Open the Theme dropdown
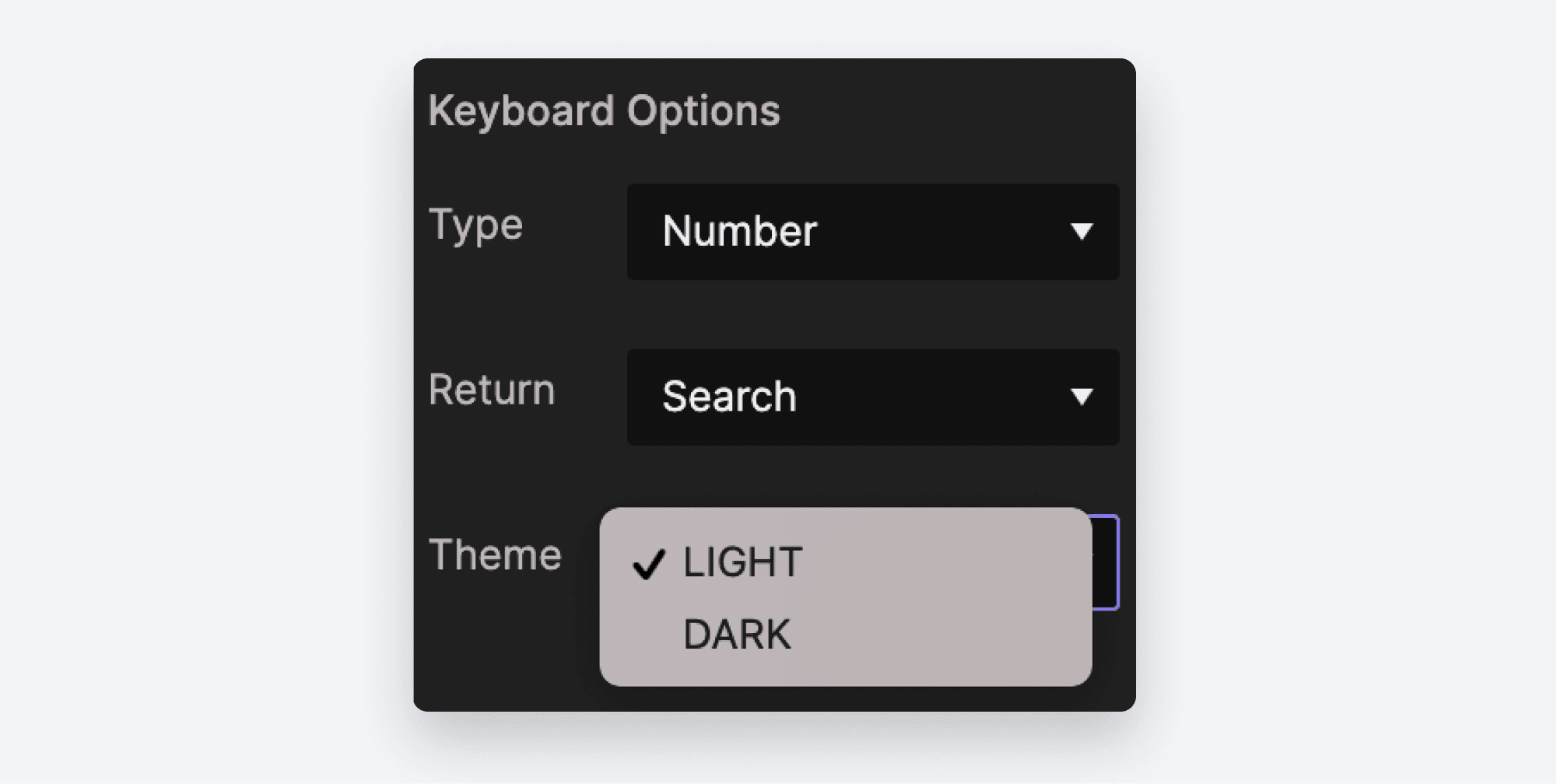Viewport: 1557px width, 784px height. pyautogui.click(x=1105, y=558)
